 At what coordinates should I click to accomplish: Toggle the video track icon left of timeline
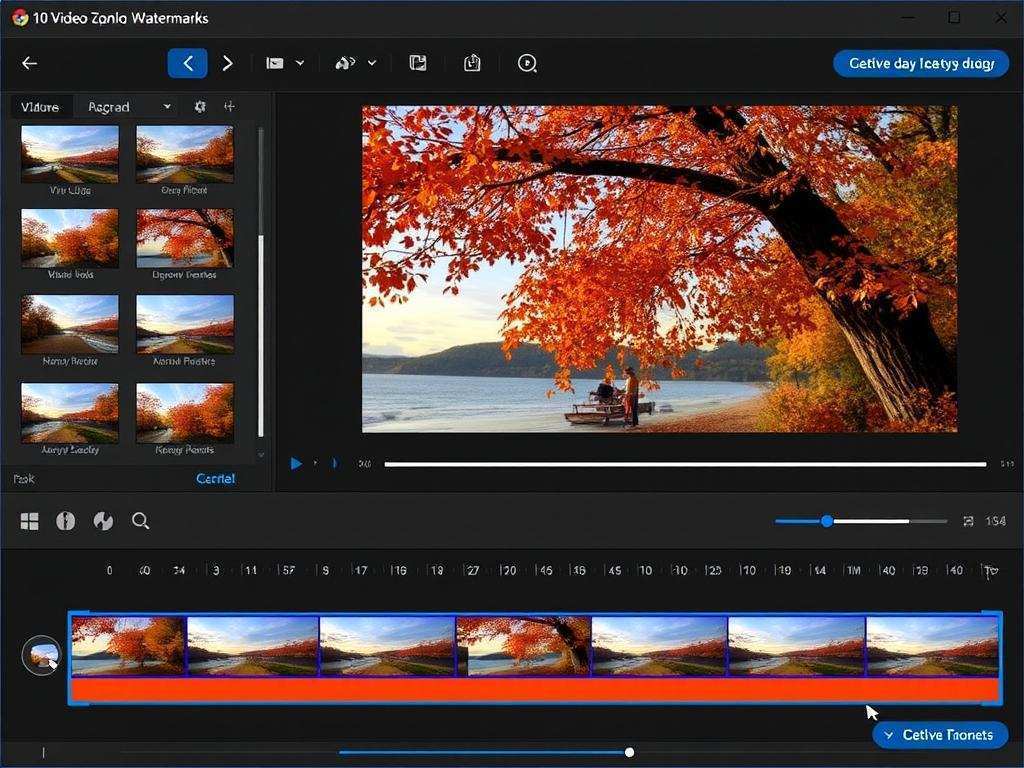42,656
